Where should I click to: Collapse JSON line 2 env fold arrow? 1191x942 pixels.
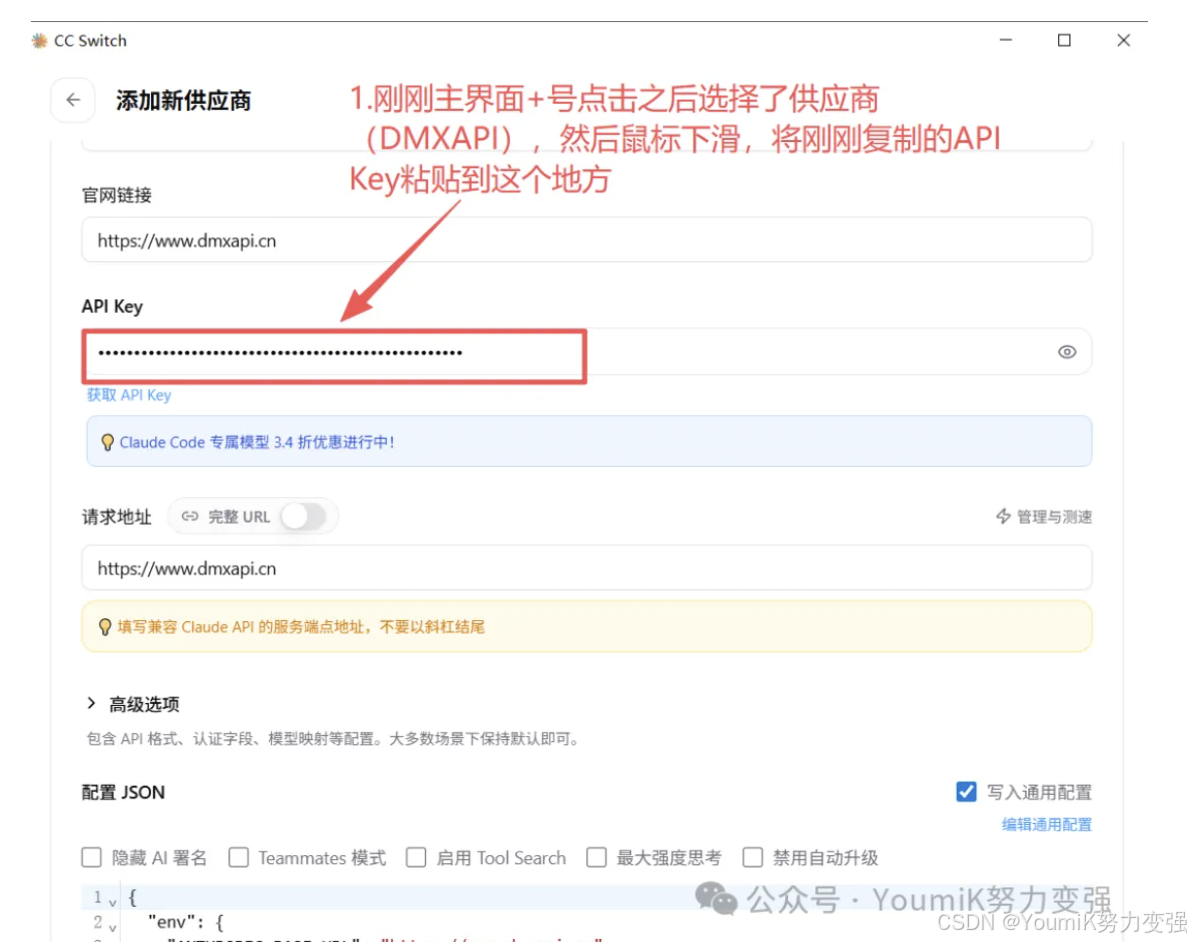[x=112, y=927]
